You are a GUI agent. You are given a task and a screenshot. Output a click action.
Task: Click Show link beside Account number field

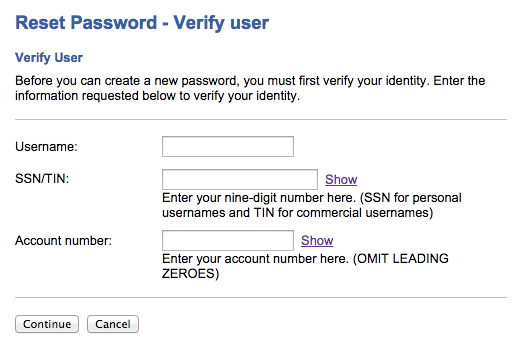coord(317,240)
